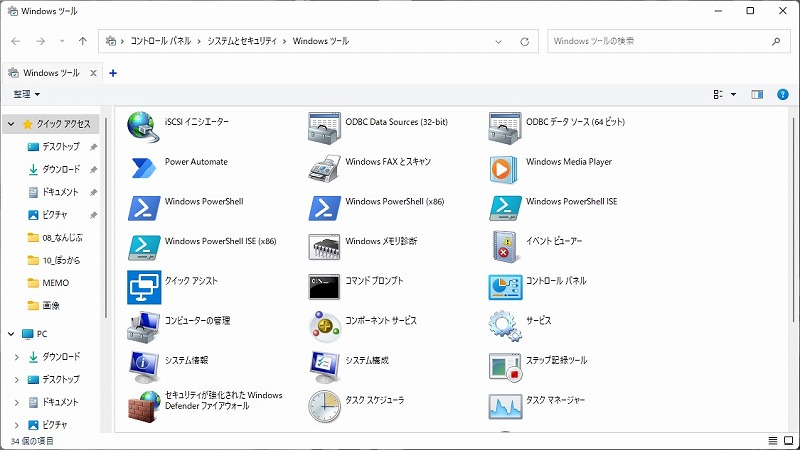800x450 pixels.
Task: Open ダウンロード in Quick Access
Action: [61, 169]
